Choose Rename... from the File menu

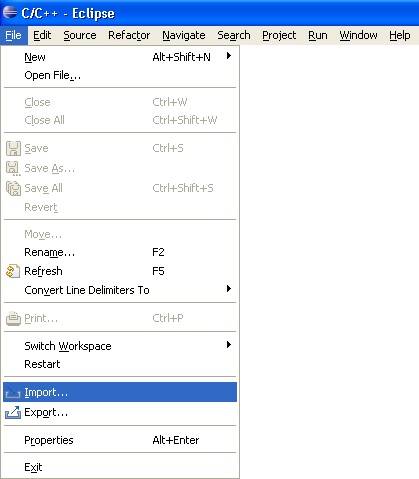(x=120, y=252)
